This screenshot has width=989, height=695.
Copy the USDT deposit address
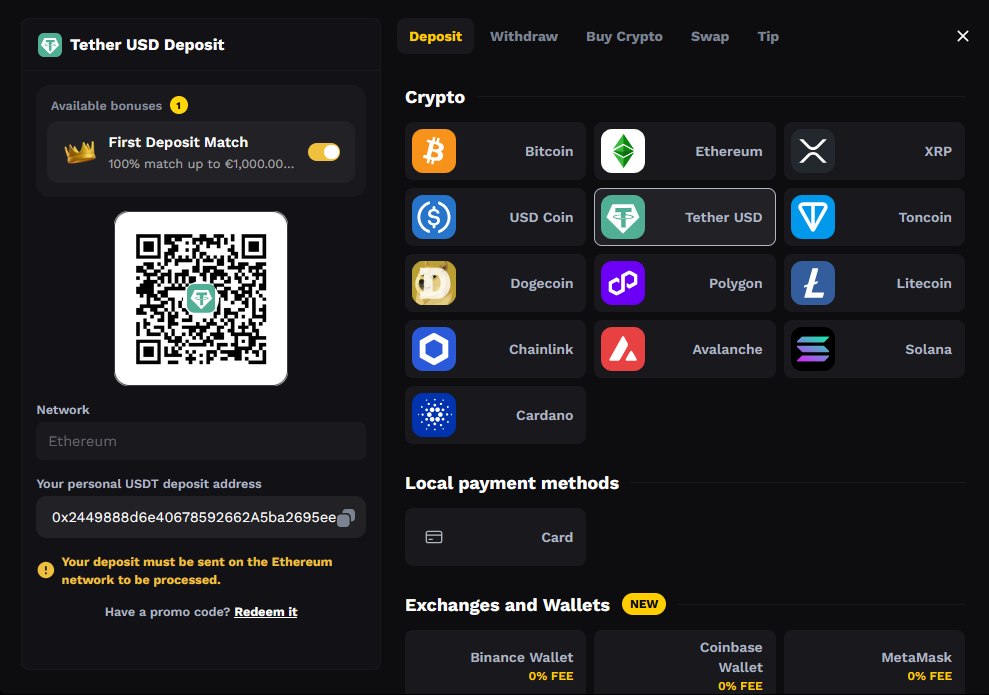[346, 518]
